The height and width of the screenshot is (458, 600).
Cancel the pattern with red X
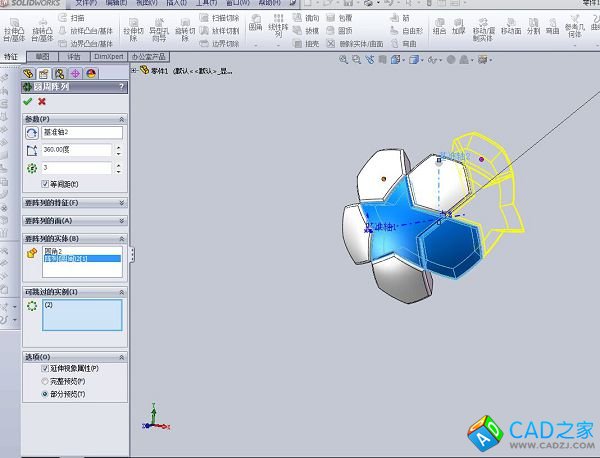pyautogui.click(x=42, y=101)
